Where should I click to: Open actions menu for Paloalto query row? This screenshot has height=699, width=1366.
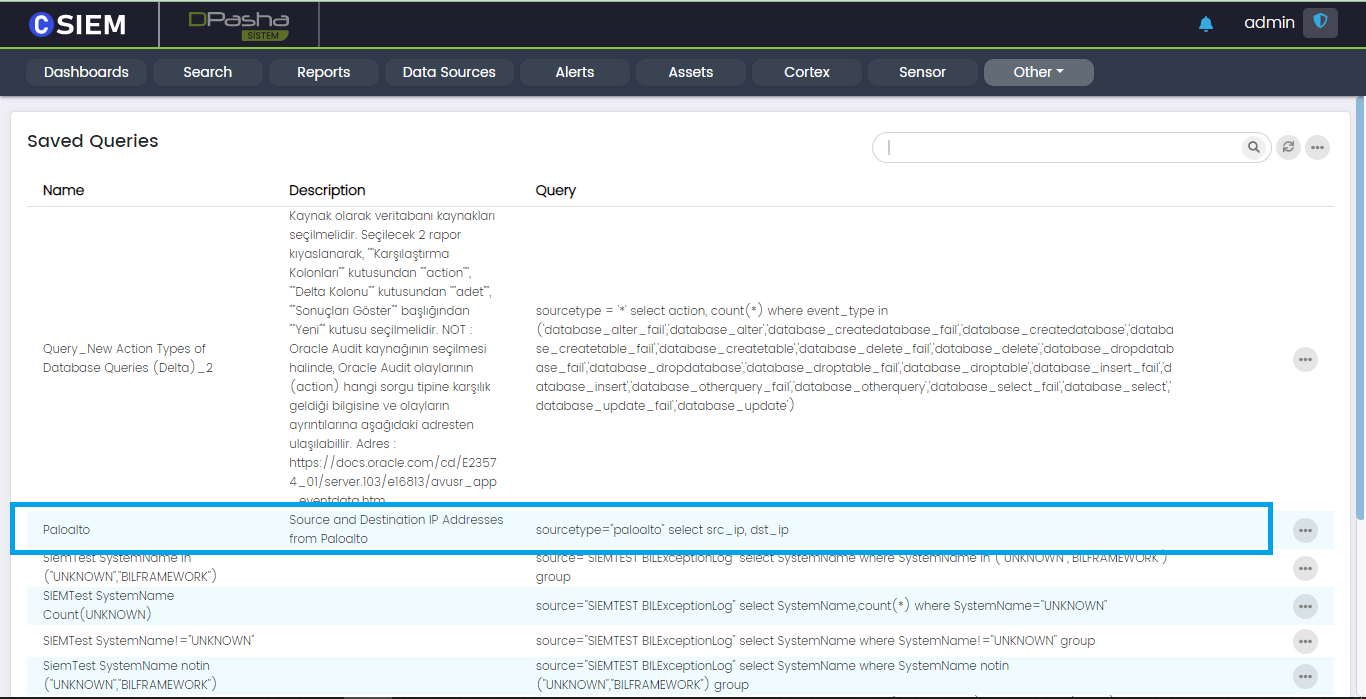point(1305,530)
